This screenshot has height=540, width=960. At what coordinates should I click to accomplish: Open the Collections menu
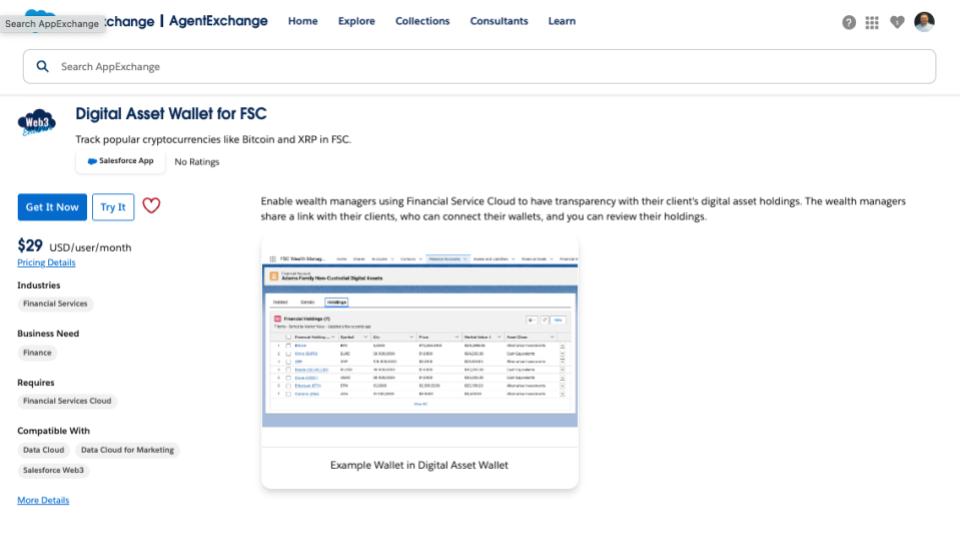point(422,21)
